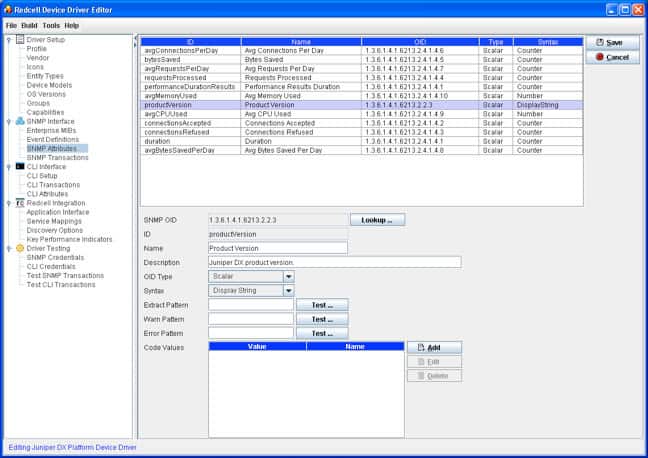
Task: Select the avgCPUUsed table row
Action: pyautogui.click(x=362, y=114)
